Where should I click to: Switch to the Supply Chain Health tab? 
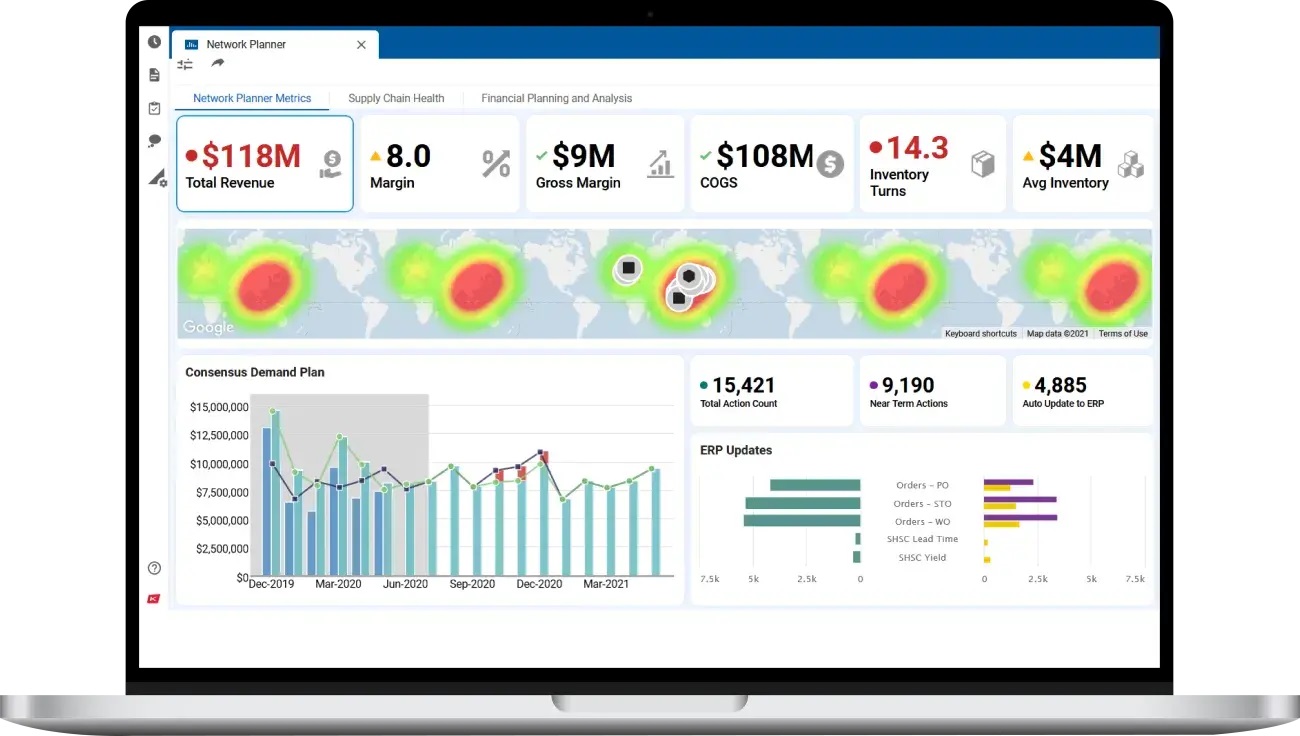pyautogui.click(x=396, y=98)
